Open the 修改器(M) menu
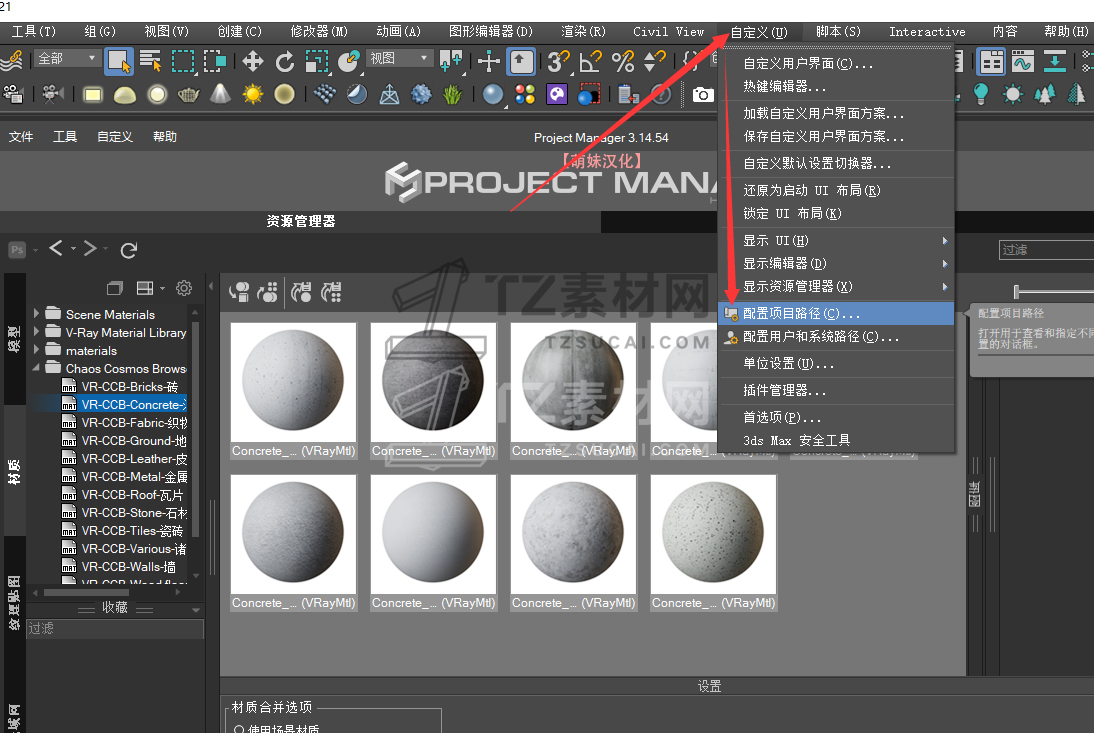 coord(319,31)
